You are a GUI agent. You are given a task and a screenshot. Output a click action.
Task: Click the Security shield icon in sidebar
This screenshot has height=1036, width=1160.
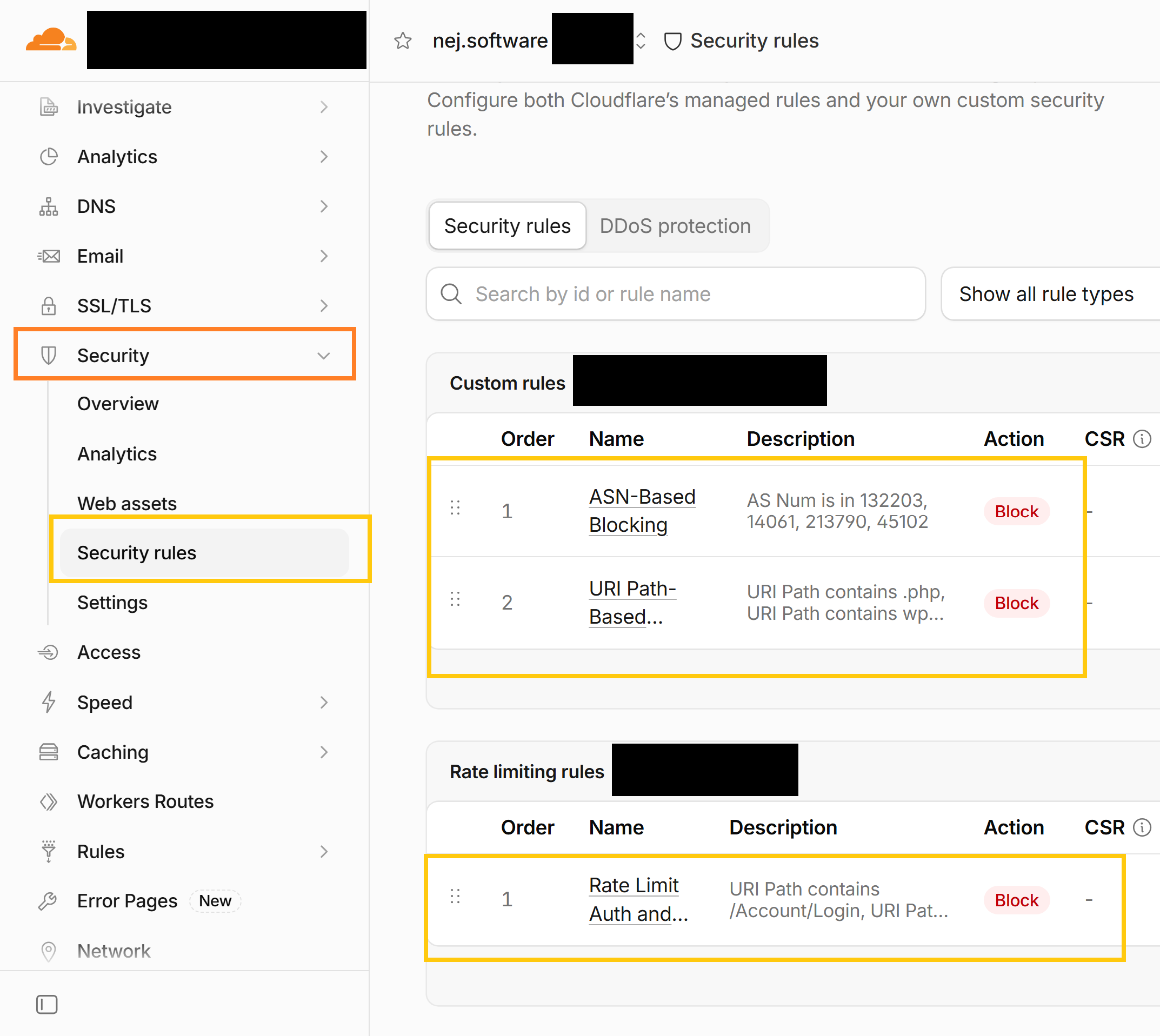49,355
